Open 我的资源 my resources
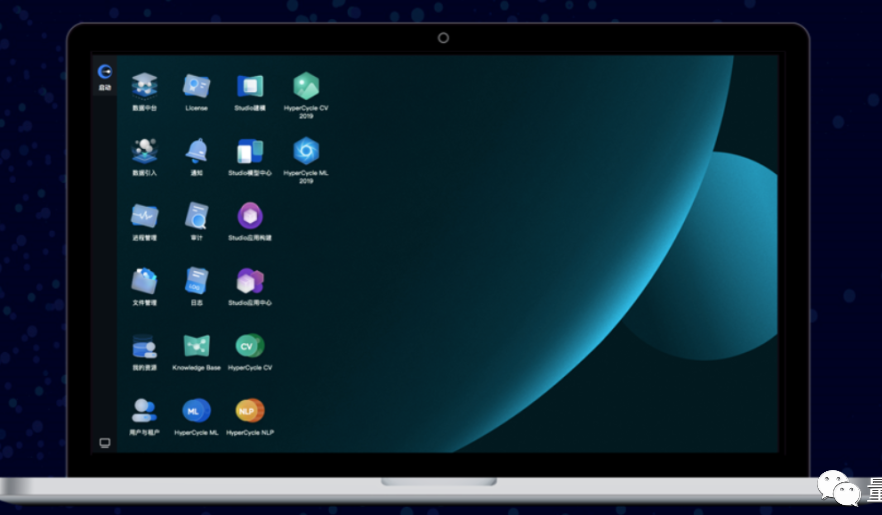 pyautogui.click(x=144, y=347)
